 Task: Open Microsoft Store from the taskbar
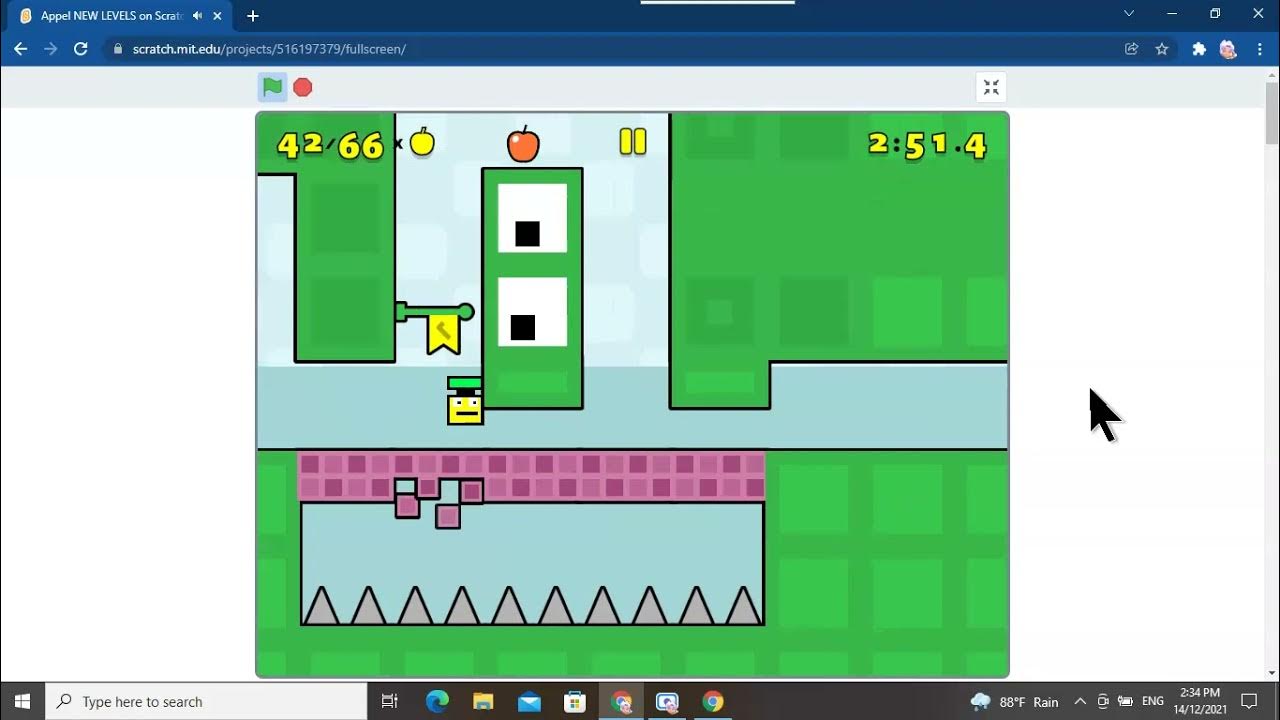(575, 701)
